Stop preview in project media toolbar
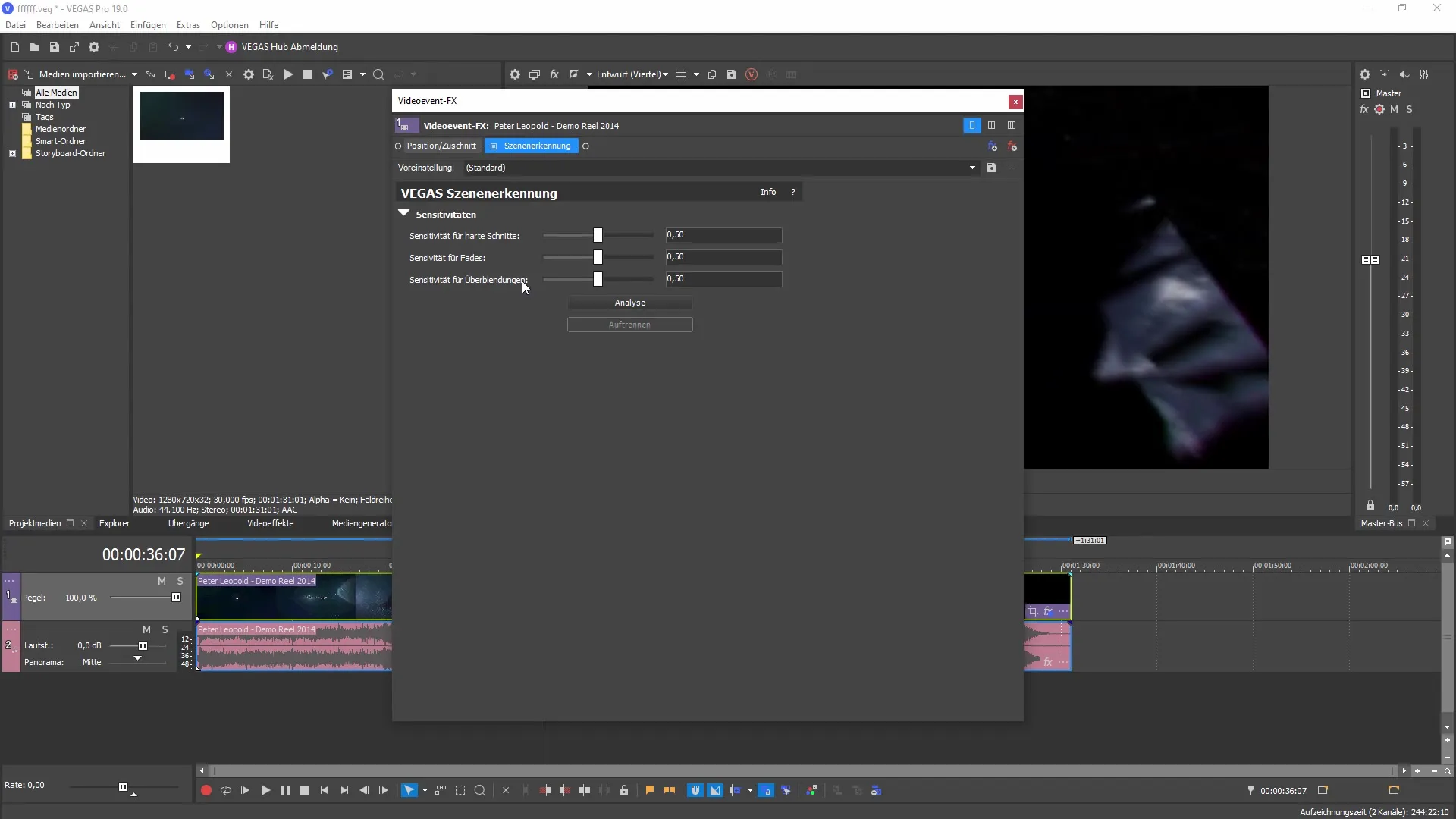 click(x=308, y=74)
